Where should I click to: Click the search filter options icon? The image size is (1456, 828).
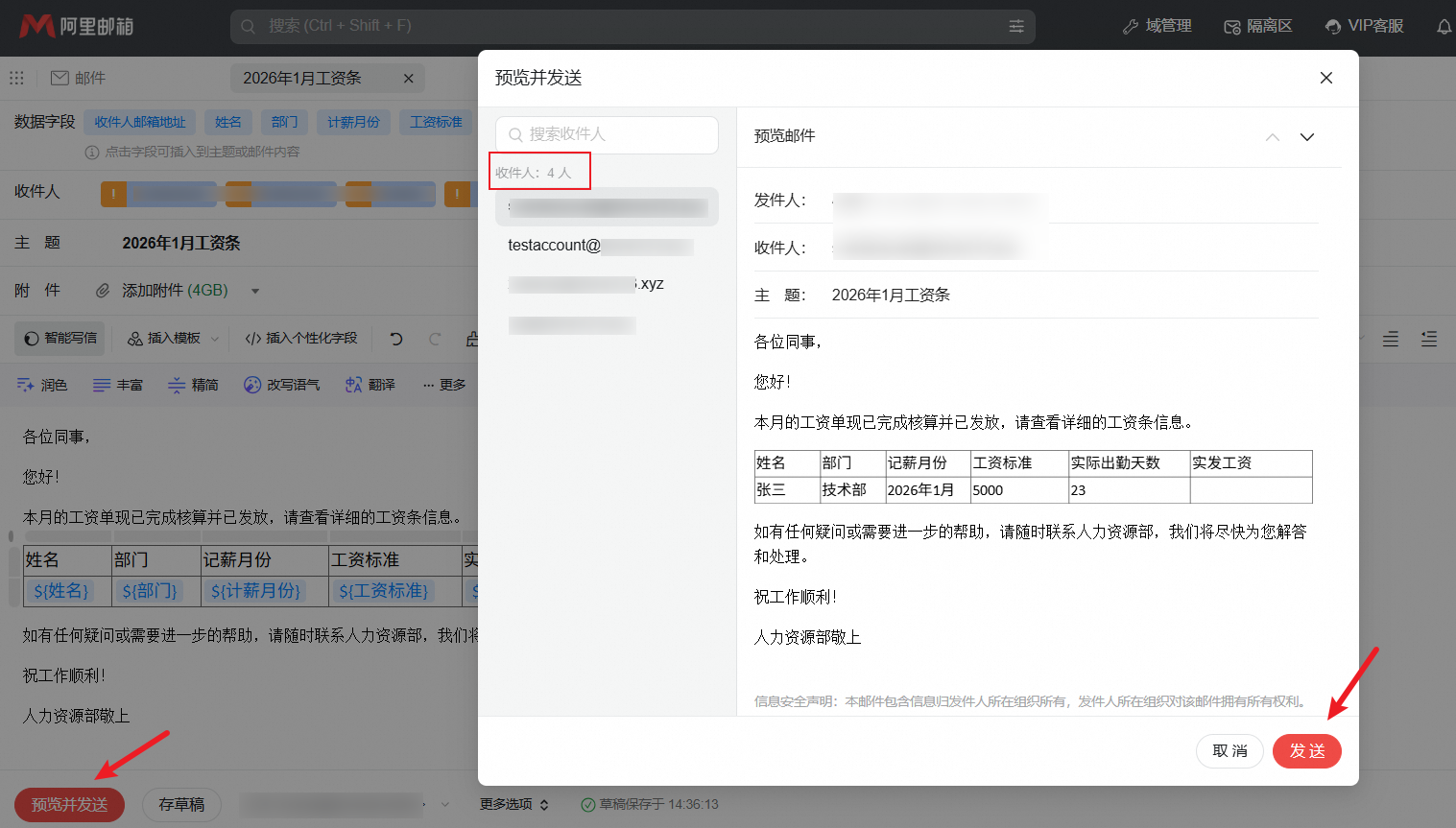click(x=1016, y=27)
